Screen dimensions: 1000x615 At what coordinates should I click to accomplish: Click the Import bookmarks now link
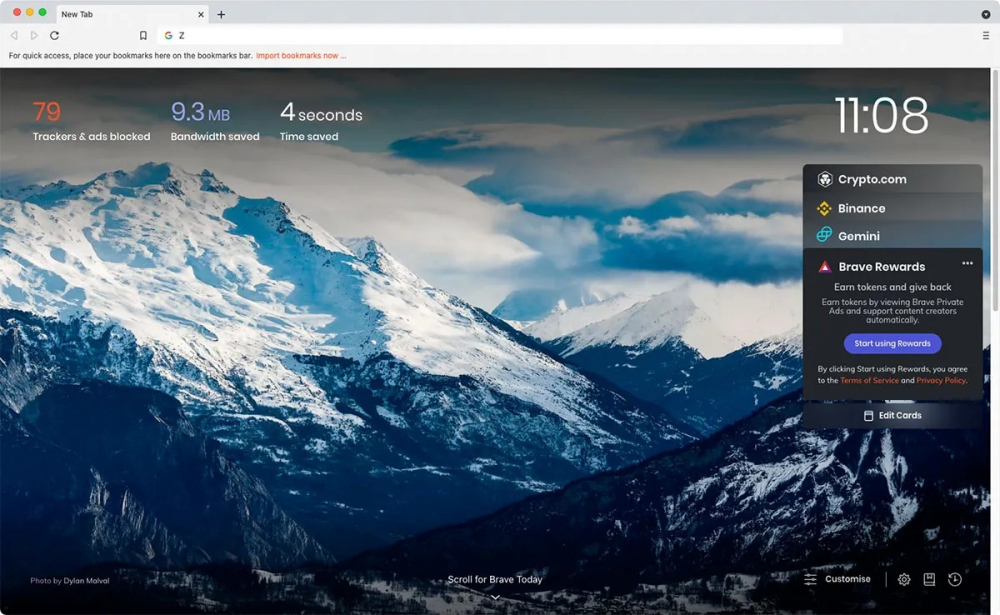[x=300, y=56]
